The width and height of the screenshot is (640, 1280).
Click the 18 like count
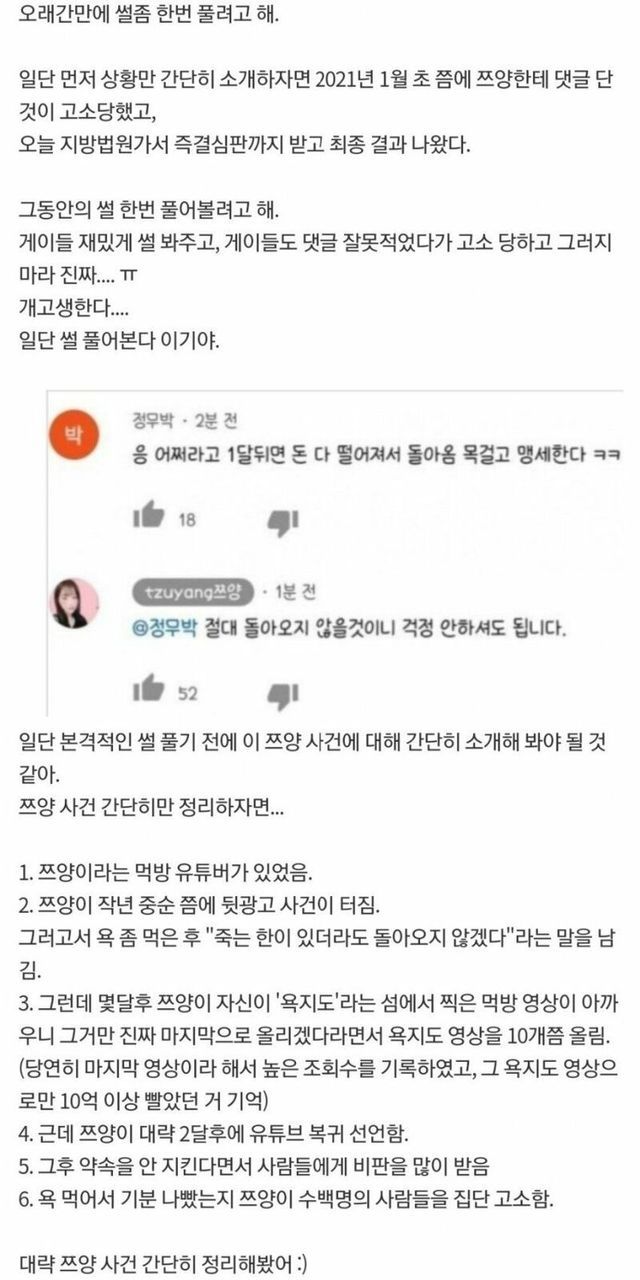(186, 520)
